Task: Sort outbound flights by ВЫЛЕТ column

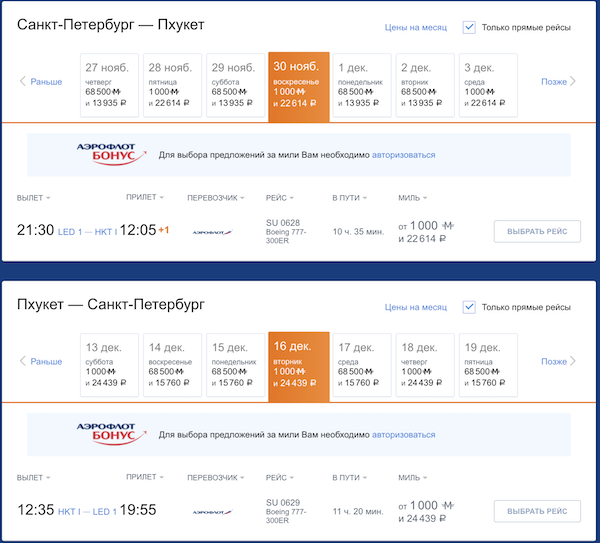Action: click(34, 198)
